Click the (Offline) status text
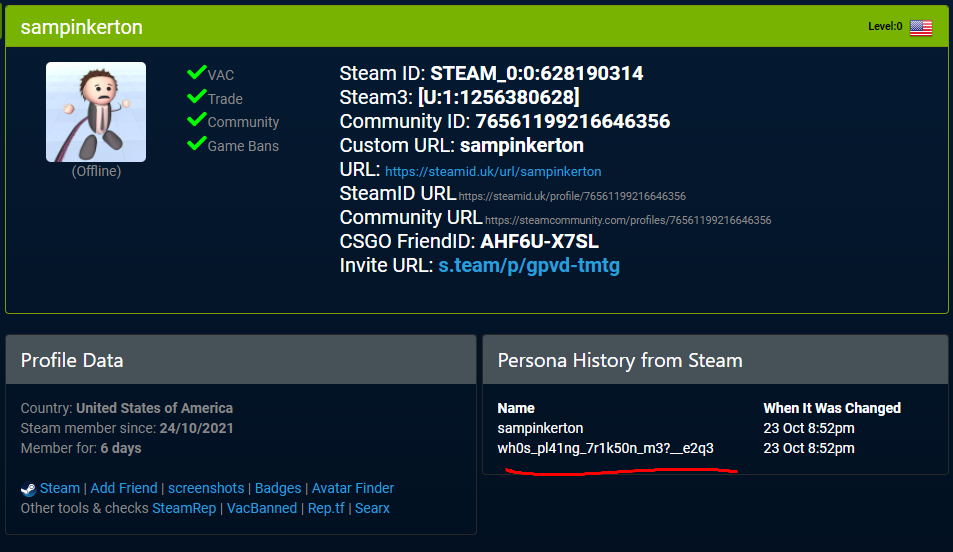This screenshot has height=552, width=953. [96, 171]
